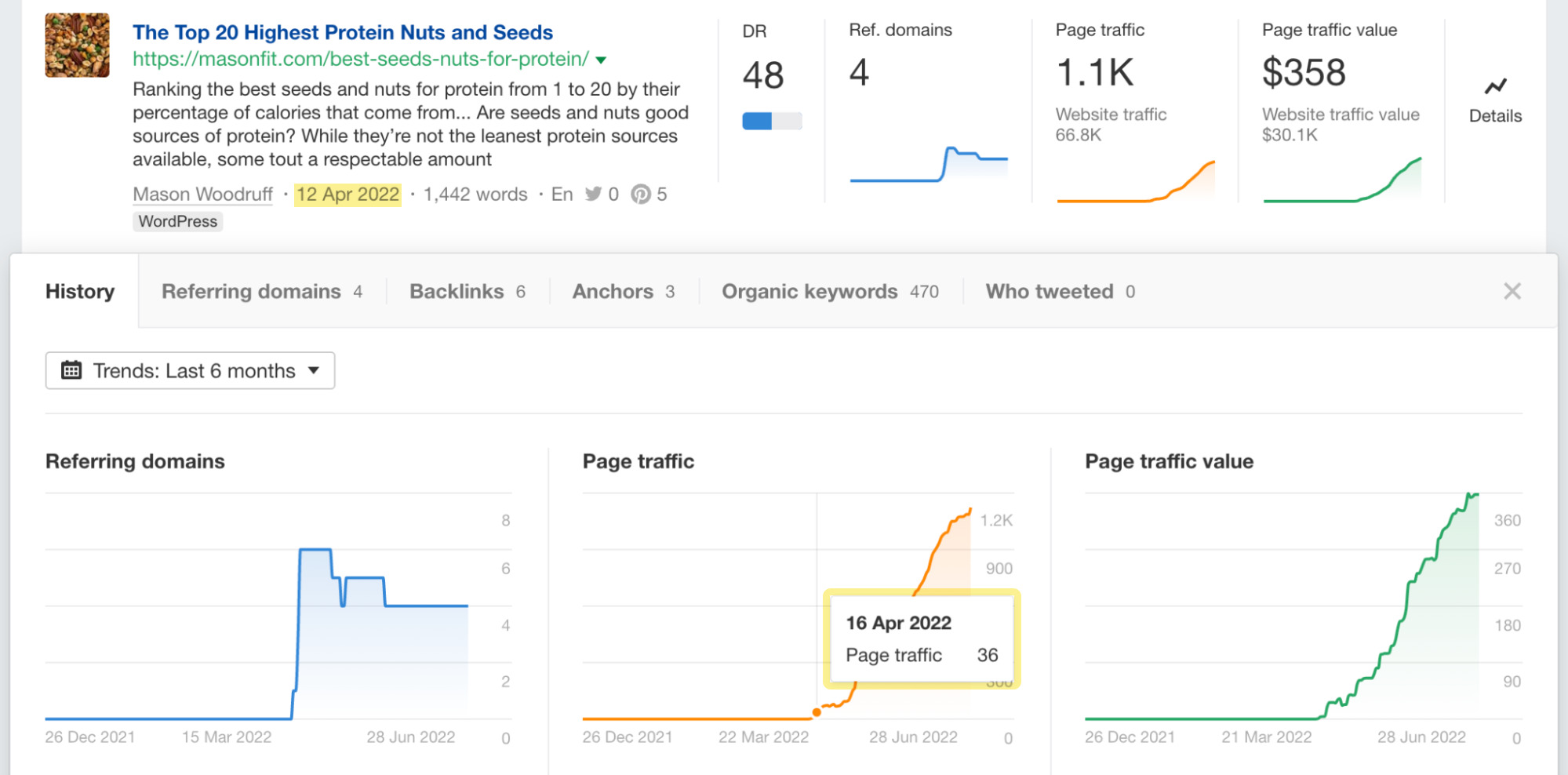This screenshot has width=1568, height=775.
Task: View the Organic keywords tab
Action: pyautogui.click(x=809, y=291)
